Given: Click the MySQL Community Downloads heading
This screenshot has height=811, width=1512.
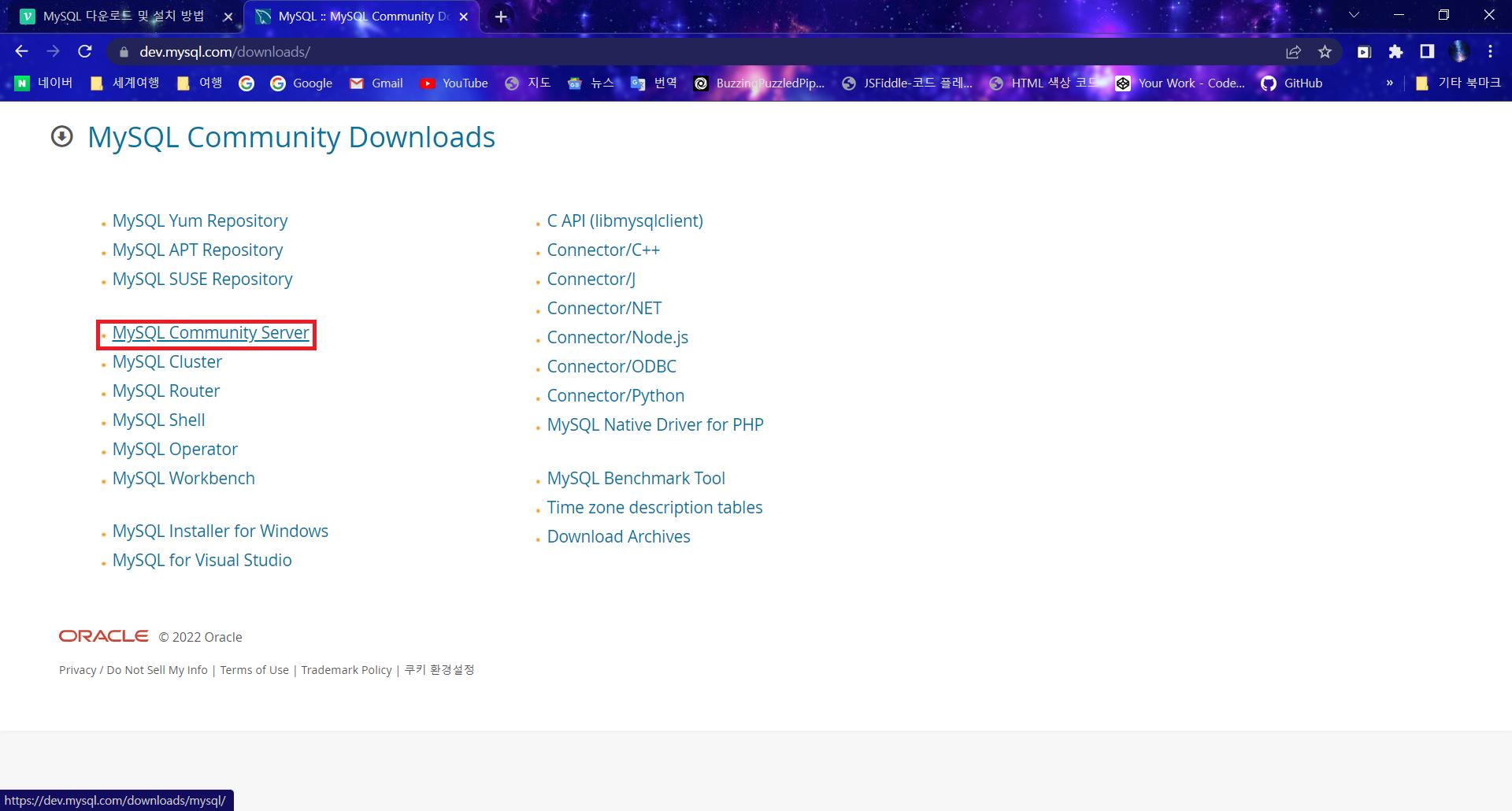Looking at the screenshot, I should pyautogui.click(x=291, y=137).
